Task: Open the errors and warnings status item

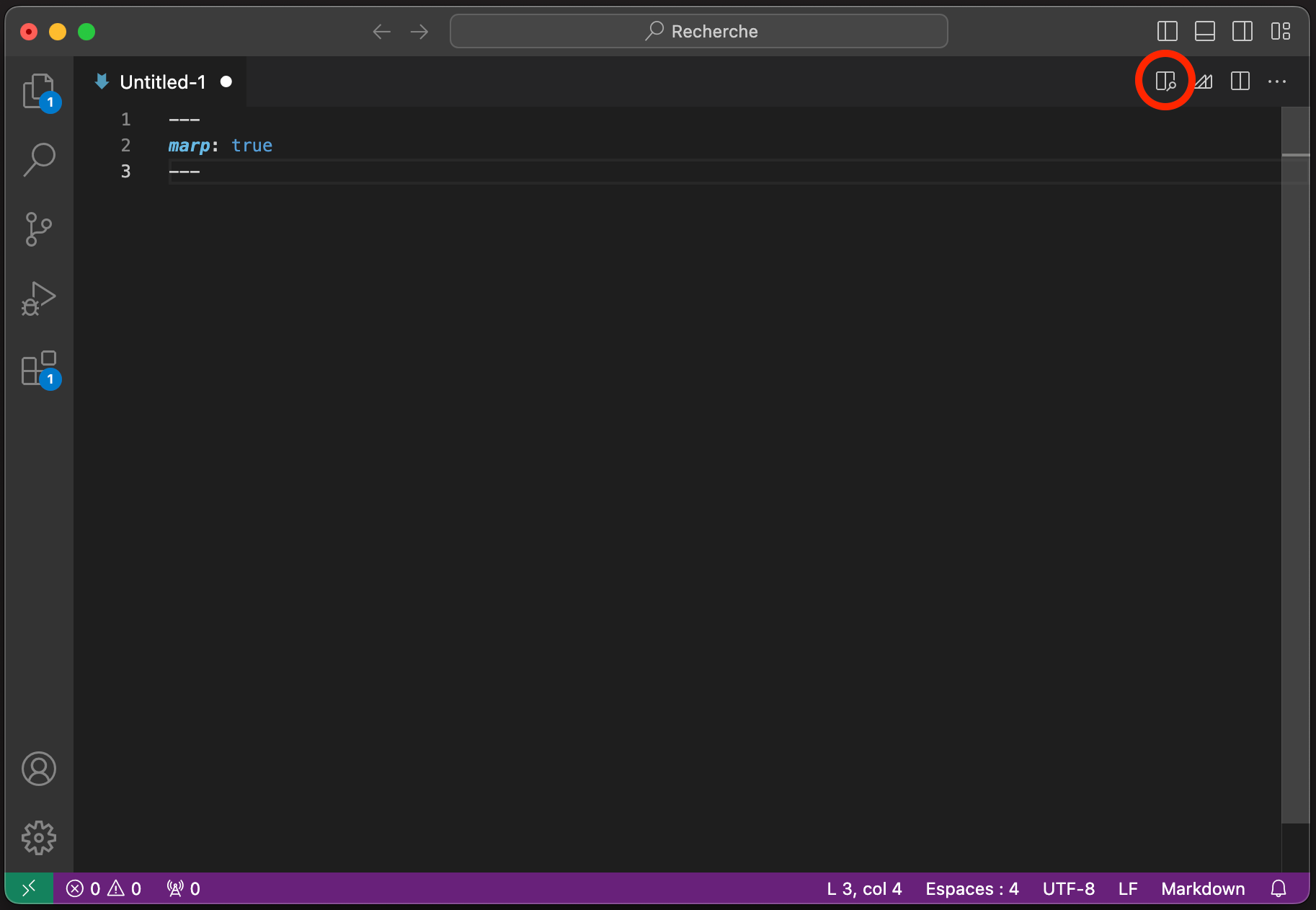Action: [104, 888]
